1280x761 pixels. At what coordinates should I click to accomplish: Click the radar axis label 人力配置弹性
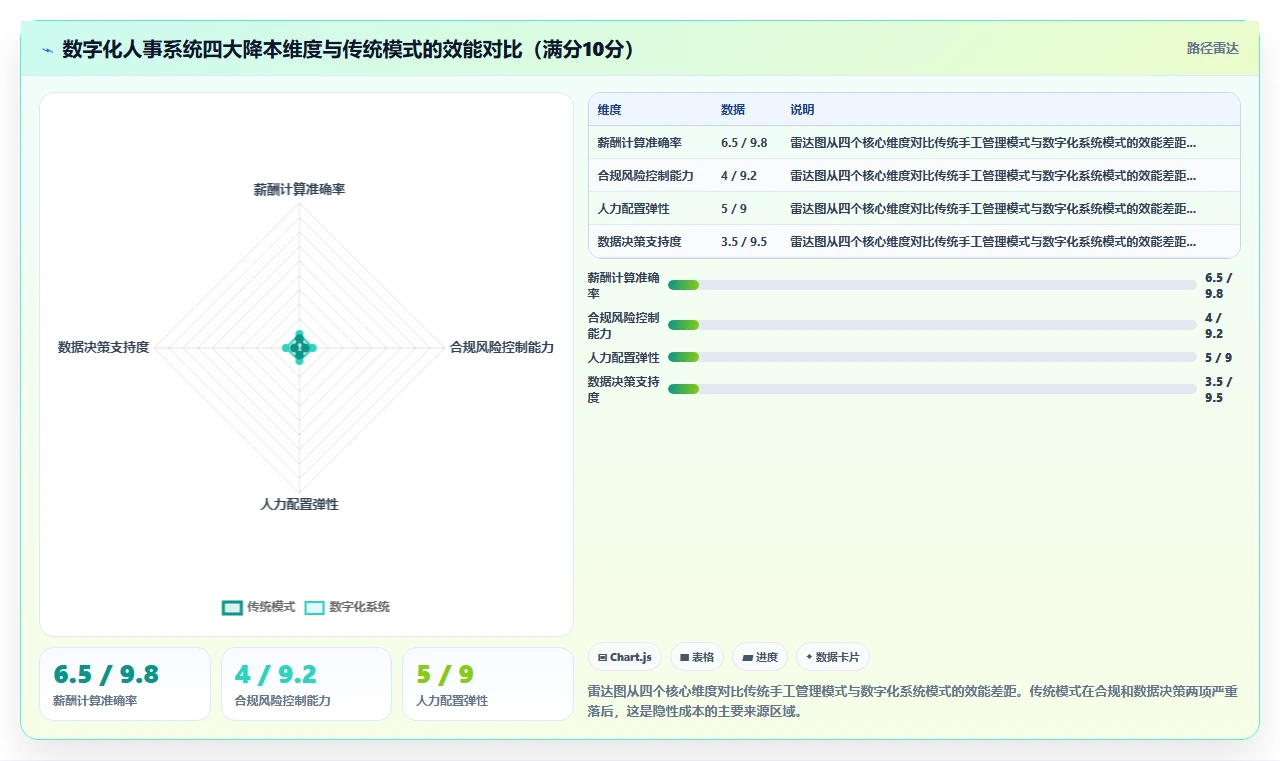tap(299, 504)
